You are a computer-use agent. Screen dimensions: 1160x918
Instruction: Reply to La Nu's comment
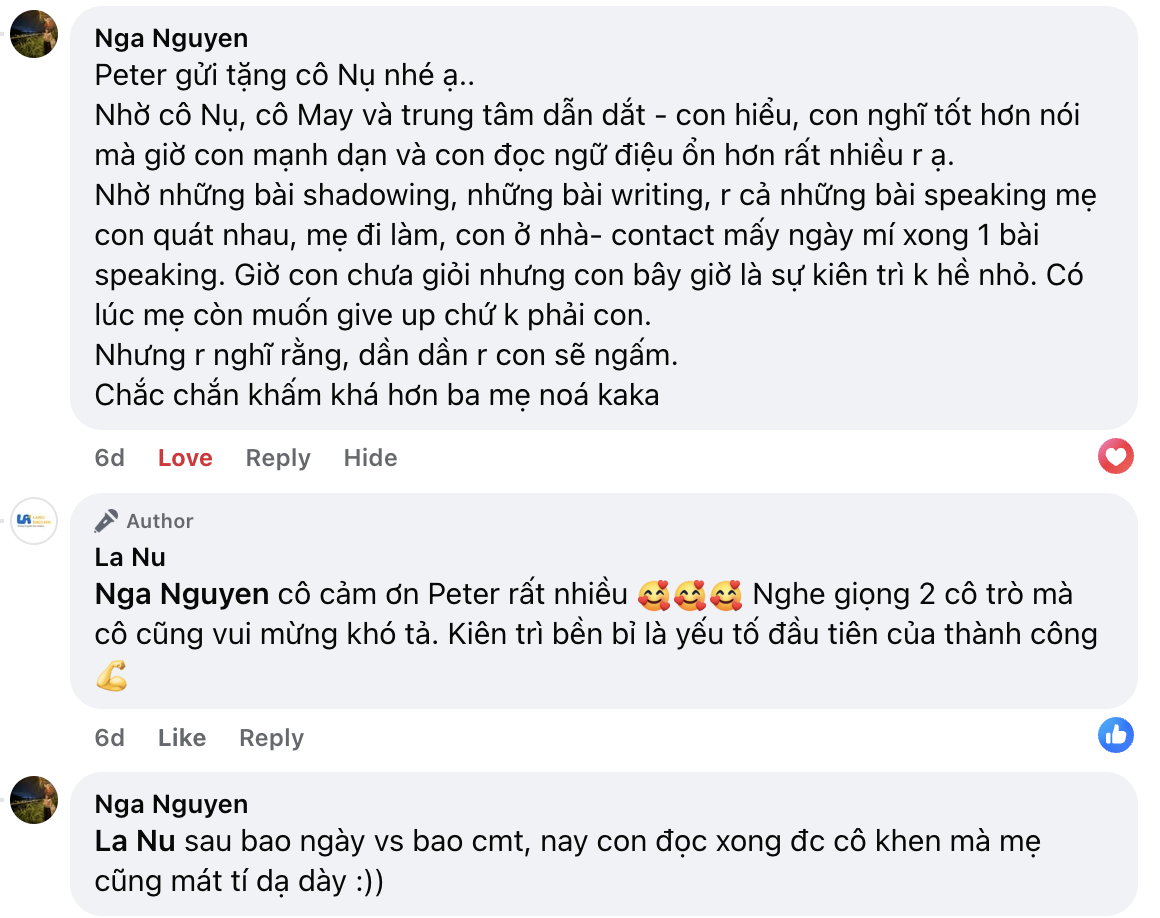(270, 737)
